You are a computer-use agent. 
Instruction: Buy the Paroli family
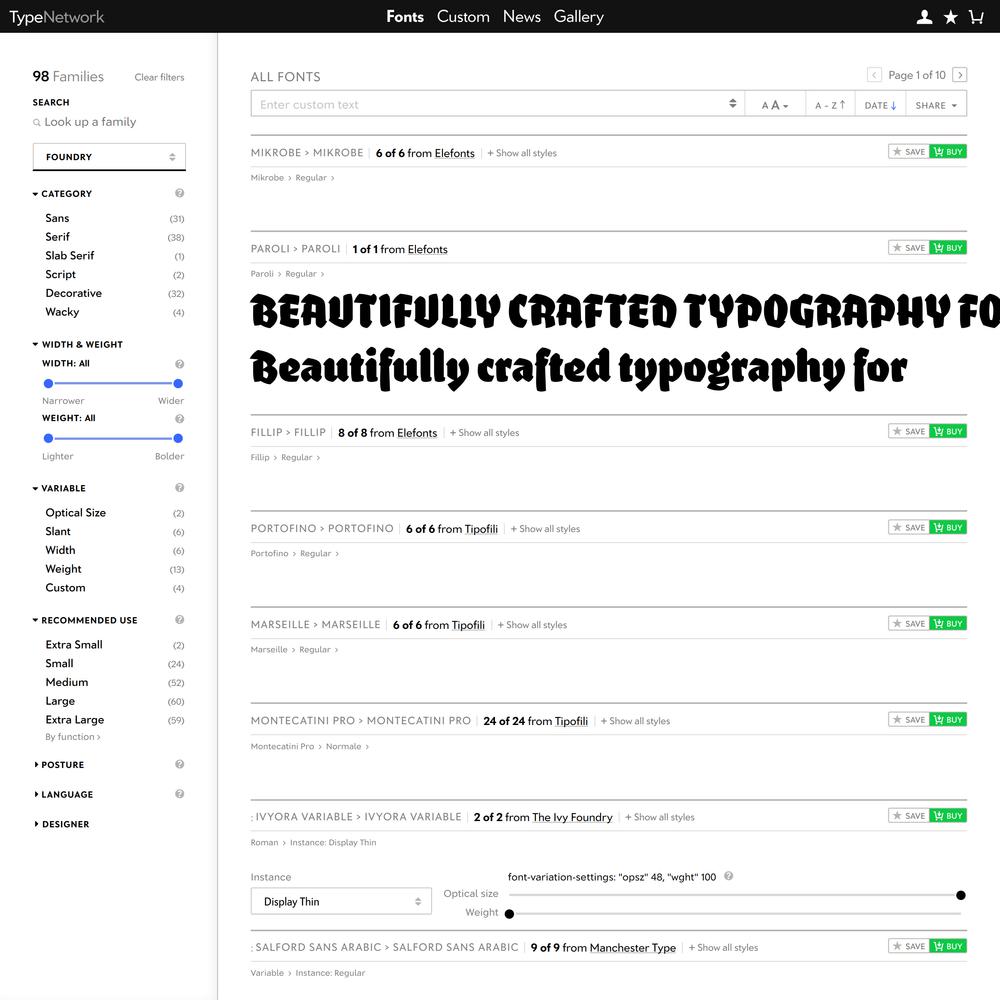pos(948,247)
